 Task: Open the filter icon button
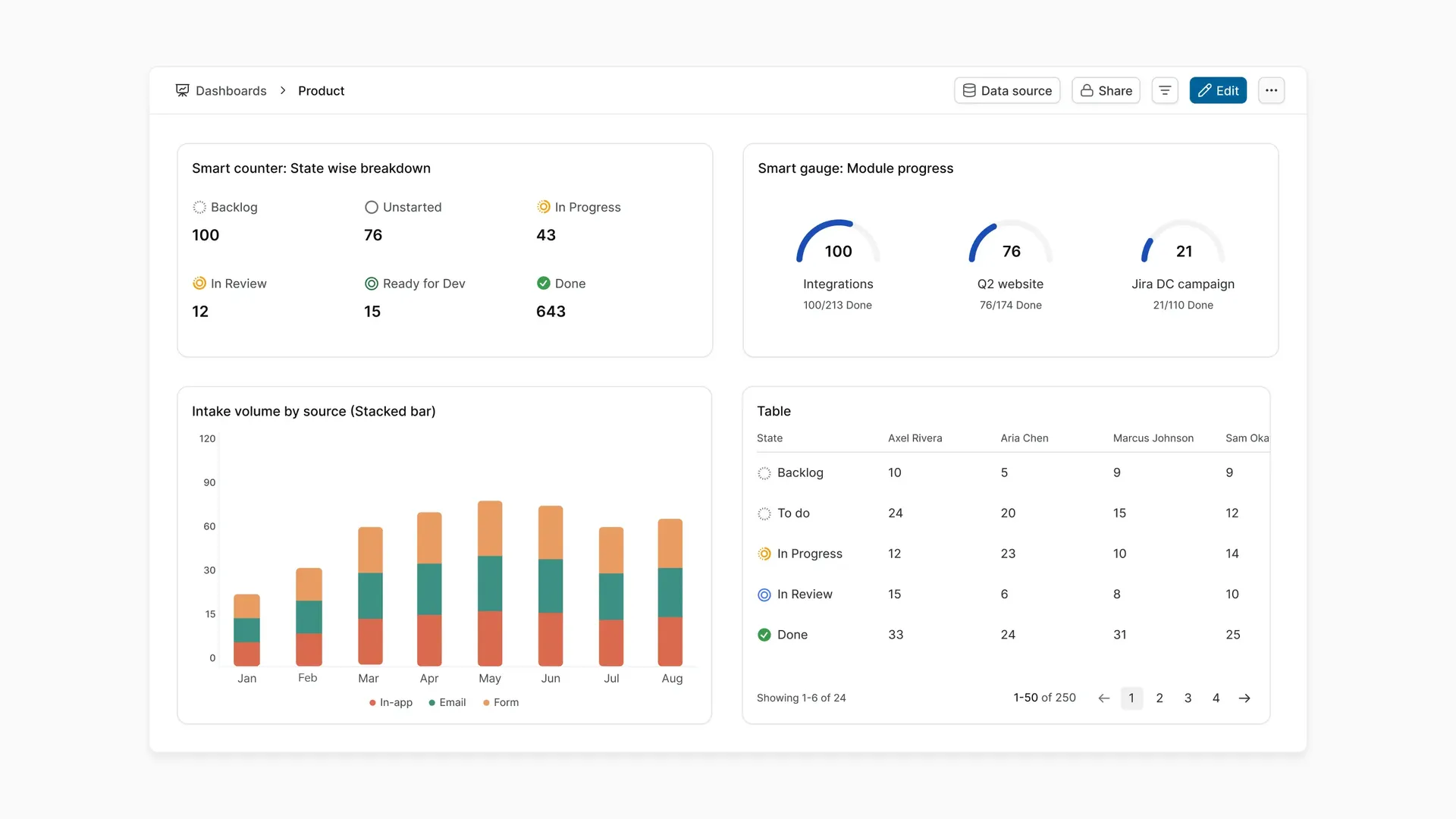1165,90
